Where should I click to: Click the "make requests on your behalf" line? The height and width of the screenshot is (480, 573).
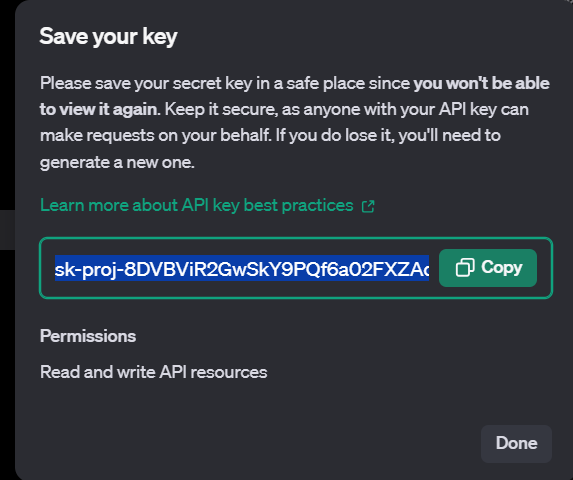155,136
